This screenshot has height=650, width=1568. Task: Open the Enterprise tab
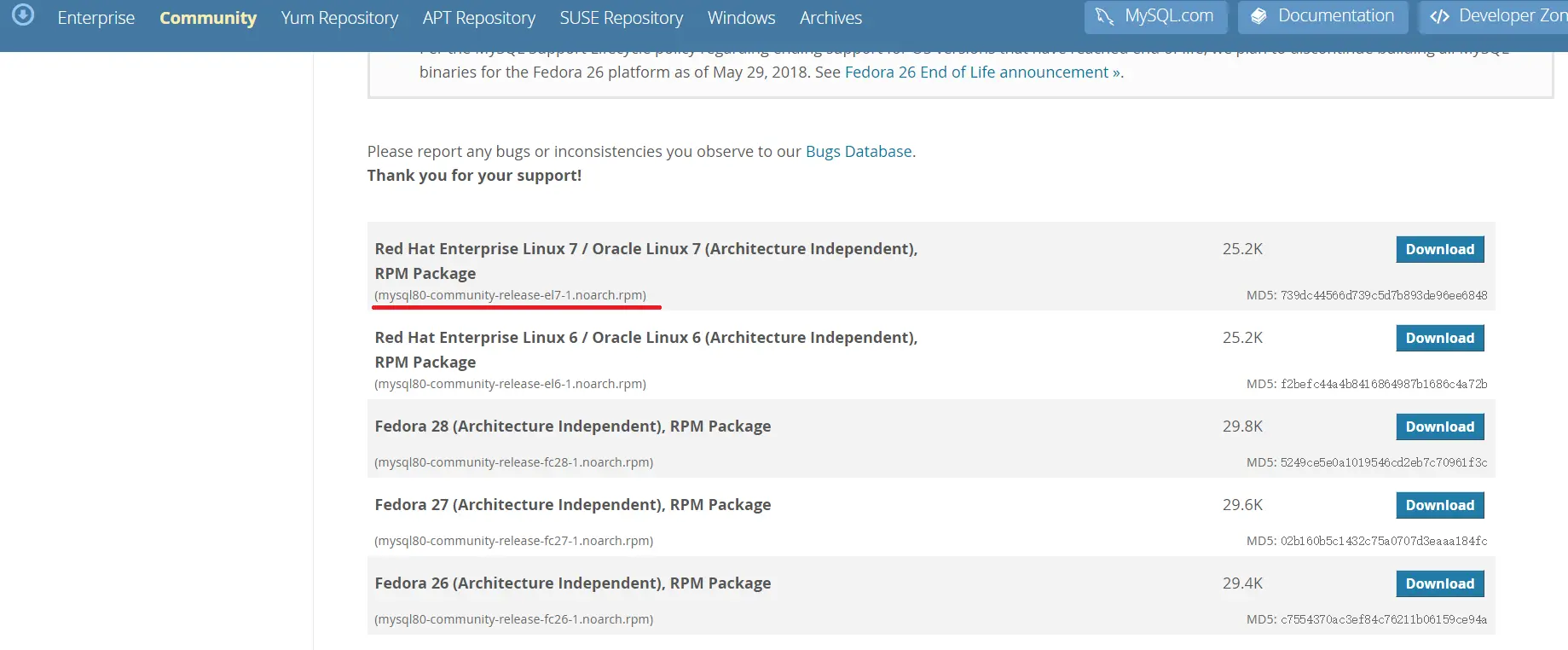coord(96,18)
